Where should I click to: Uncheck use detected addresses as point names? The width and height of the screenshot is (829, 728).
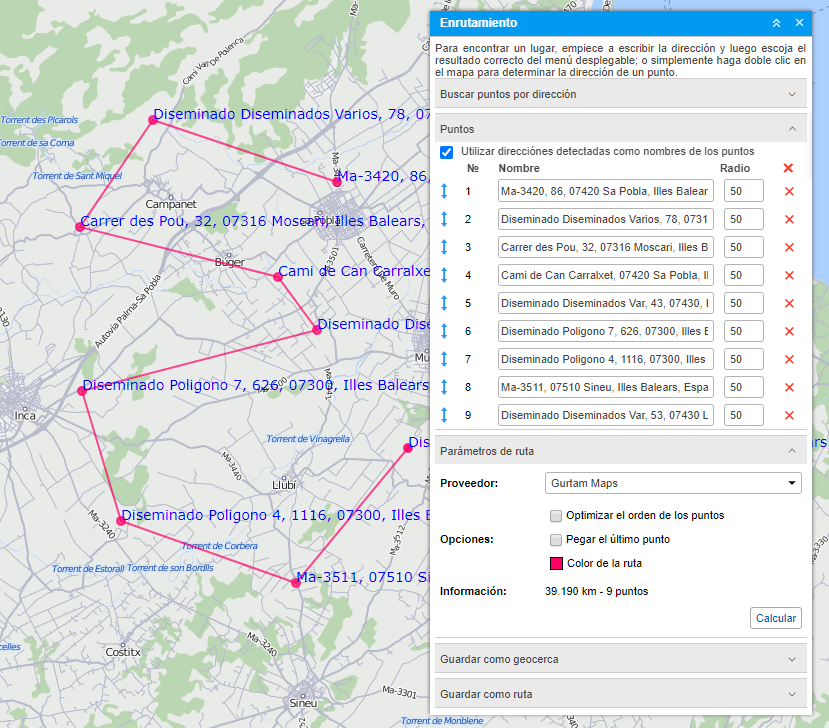tap(447, 152)
